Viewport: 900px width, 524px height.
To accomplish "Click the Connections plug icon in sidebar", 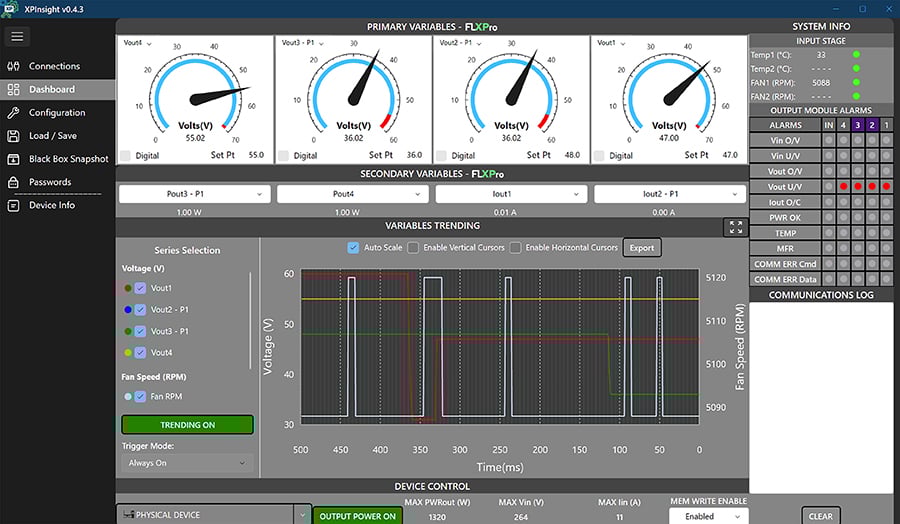I will [13, 66].
